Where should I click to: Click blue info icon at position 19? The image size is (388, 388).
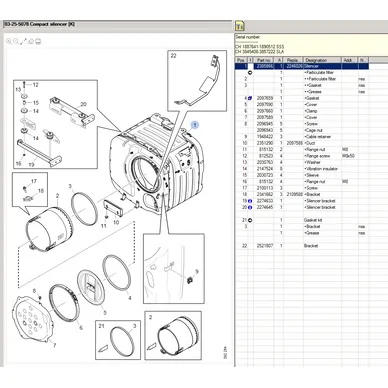pyautogui.click(x=250, y=201)
